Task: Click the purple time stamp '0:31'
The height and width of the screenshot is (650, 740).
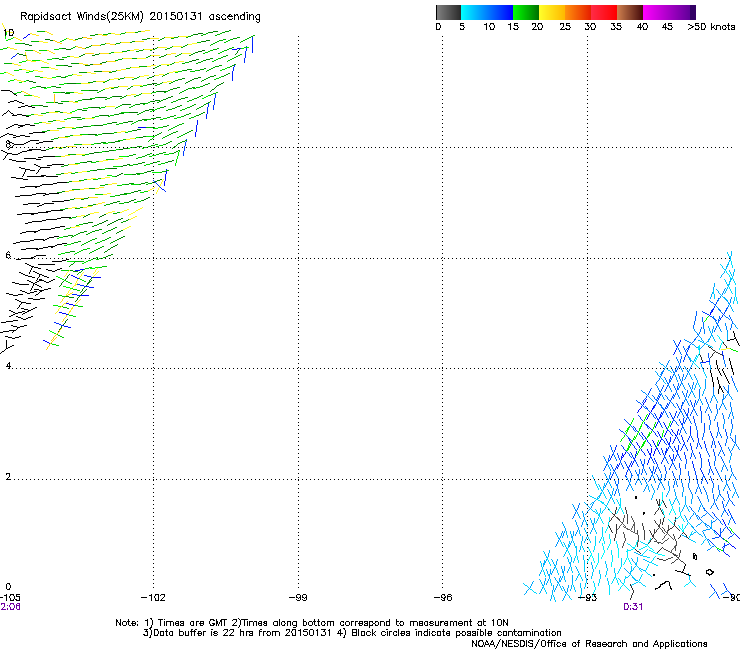Action: tap(633, 607)
